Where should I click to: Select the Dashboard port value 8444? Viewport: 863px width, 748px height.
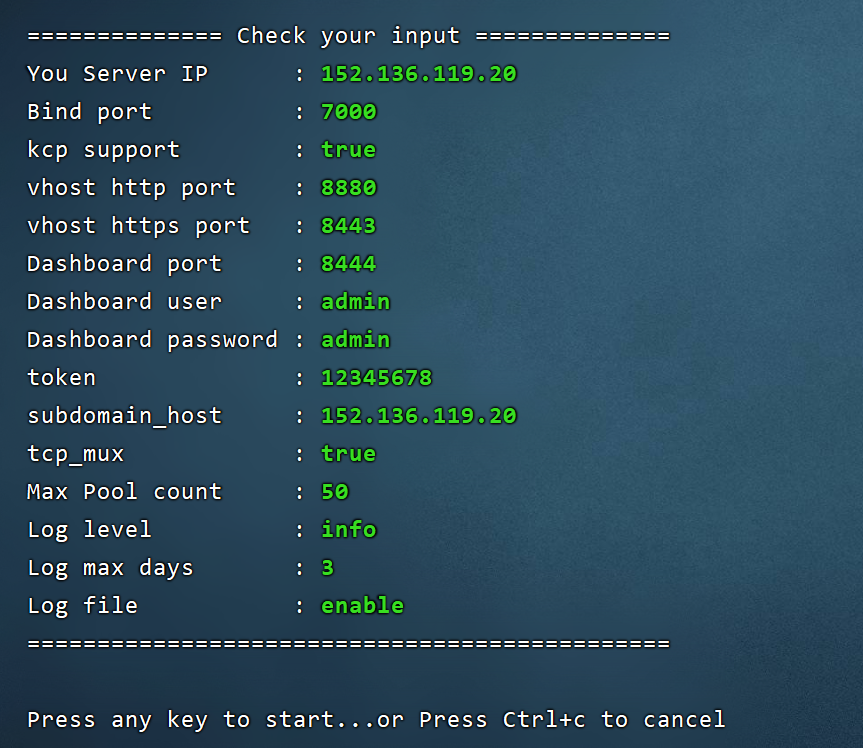(x=349, y=264)
